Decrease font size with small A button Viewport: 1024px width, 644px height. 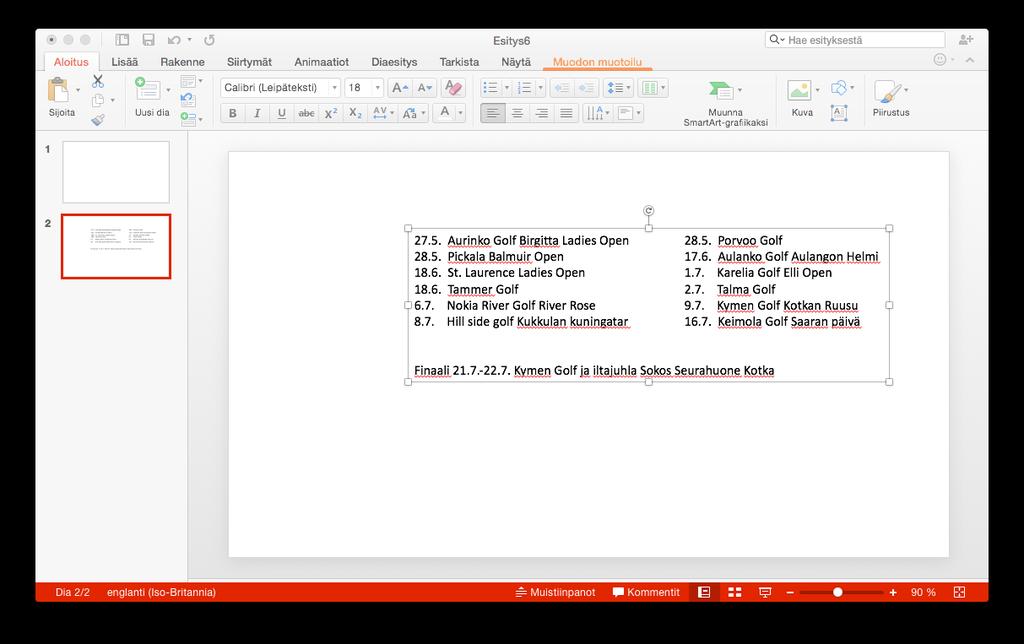coord(424,88)
